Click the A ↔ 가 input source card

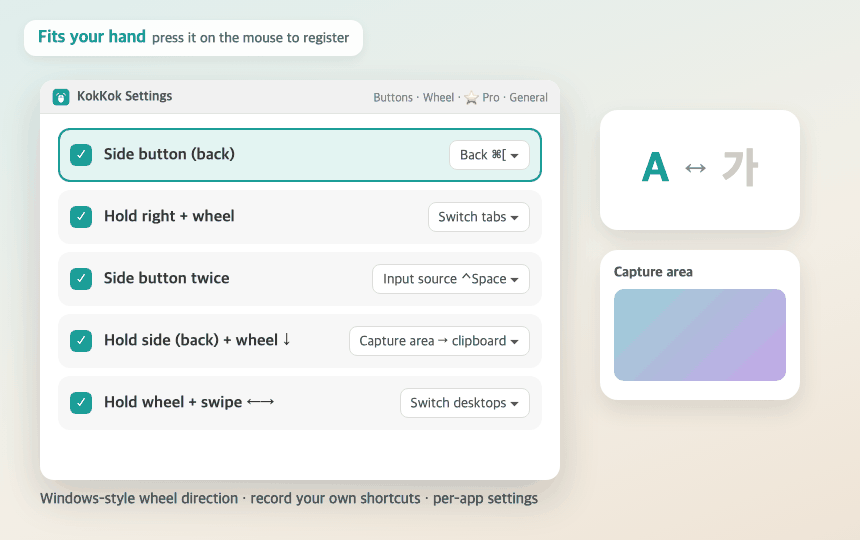[x=700, y=170]
